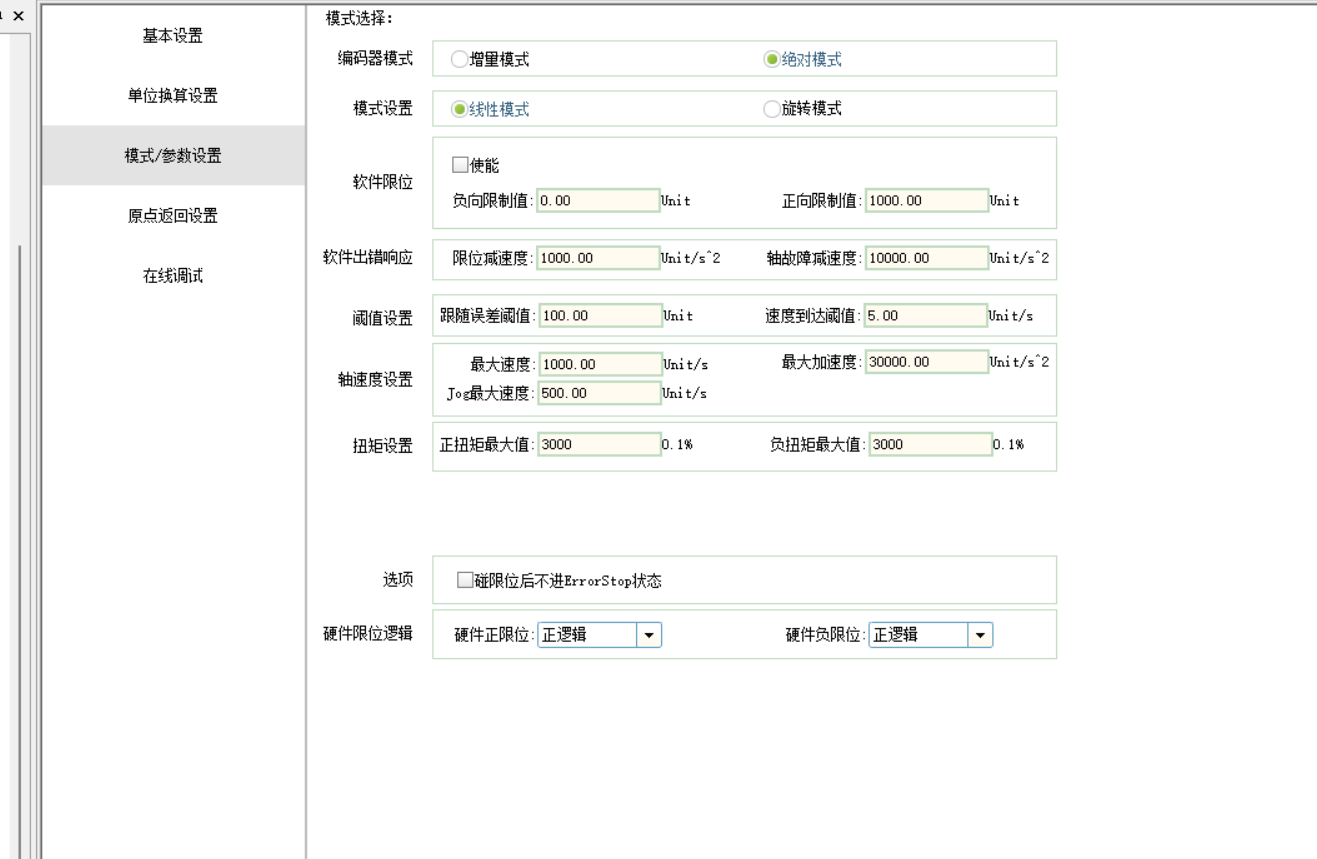Image resolution: width=1317 pixels, height=859 pixels.
Task: Click the 正扭矩最大值 input field
Action: 599,445
